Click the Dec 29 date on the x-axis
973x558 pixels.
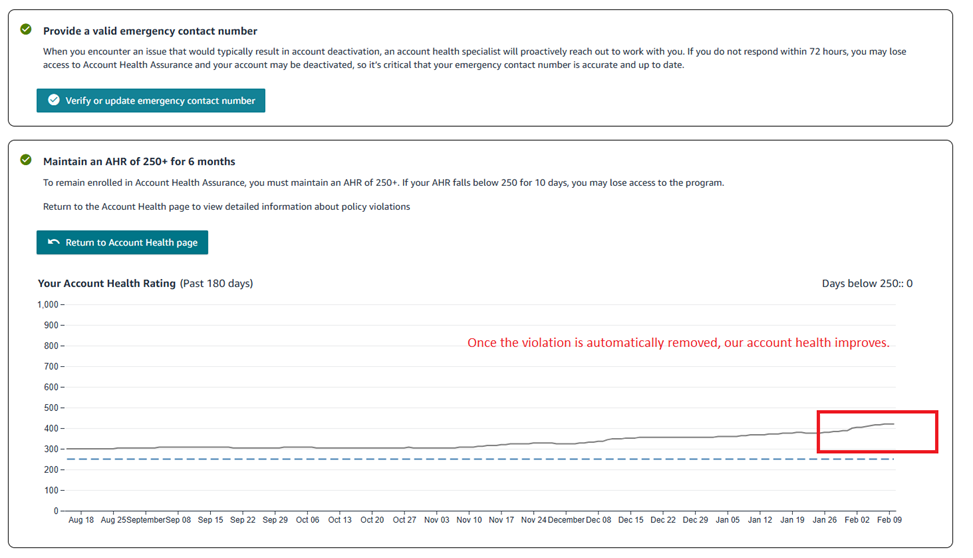tap(695, 520)
